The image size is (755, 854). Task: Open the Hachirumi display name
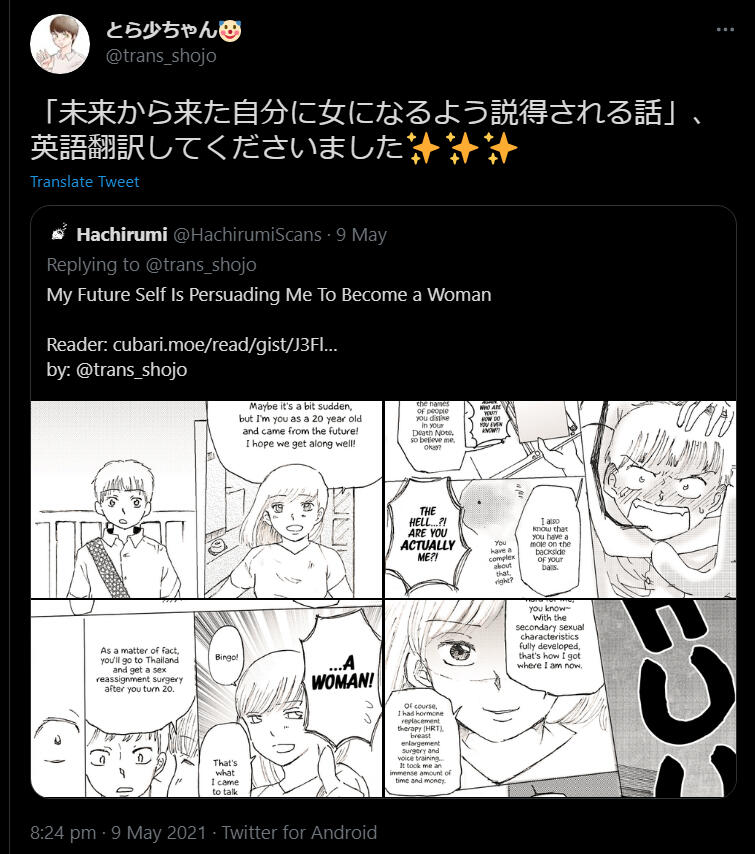click(121, 235)
